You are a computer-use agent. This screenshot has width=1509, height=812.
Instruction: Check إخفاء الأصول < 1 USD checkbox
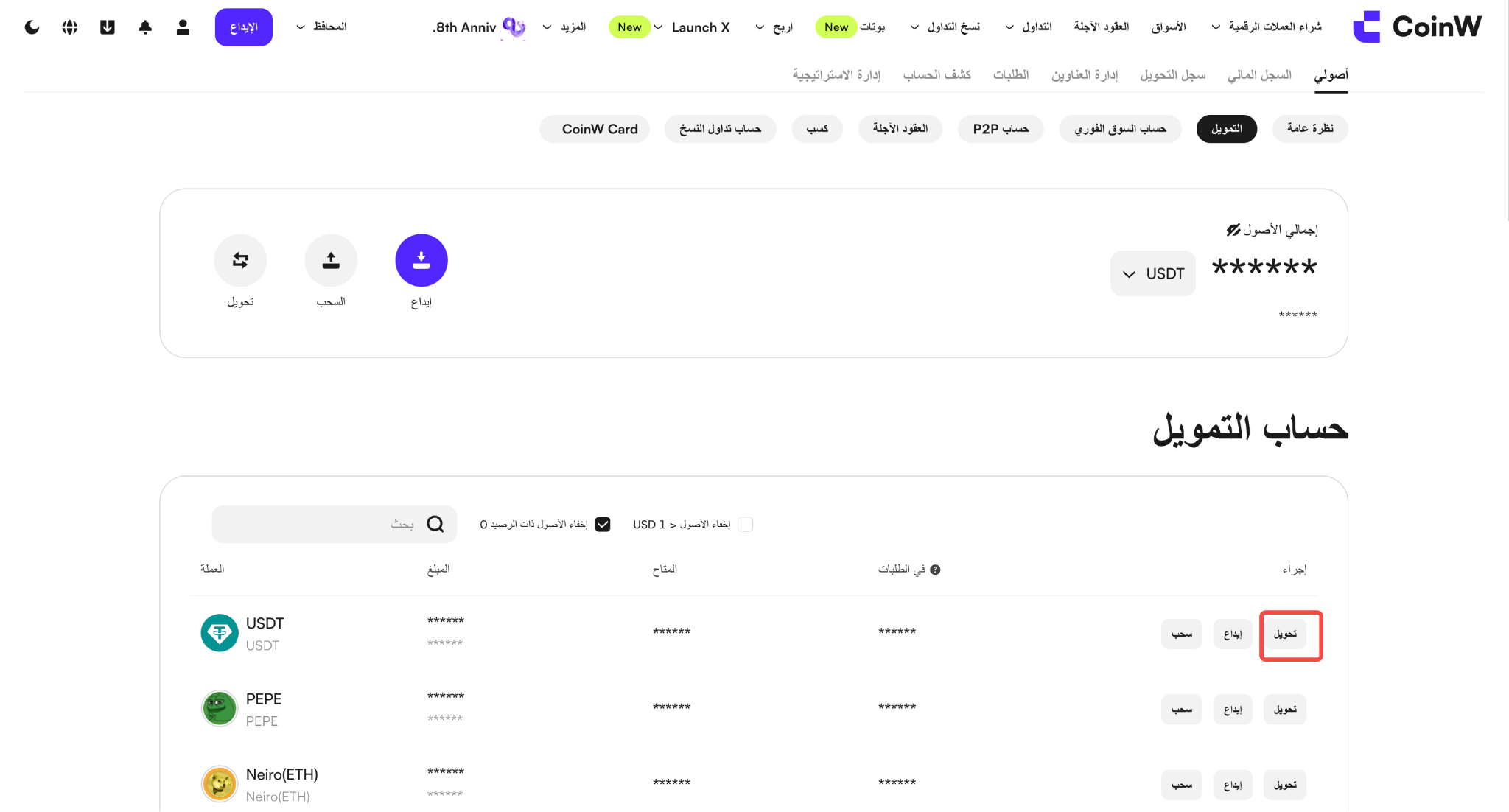(x=745, y=525)
